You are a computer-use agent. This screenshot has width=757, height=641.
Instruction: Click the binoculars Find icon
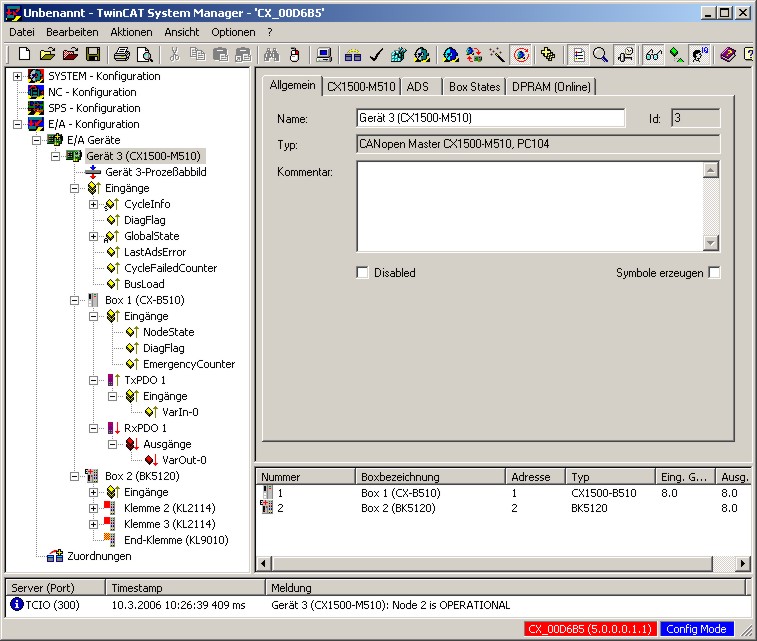(272, 55)
